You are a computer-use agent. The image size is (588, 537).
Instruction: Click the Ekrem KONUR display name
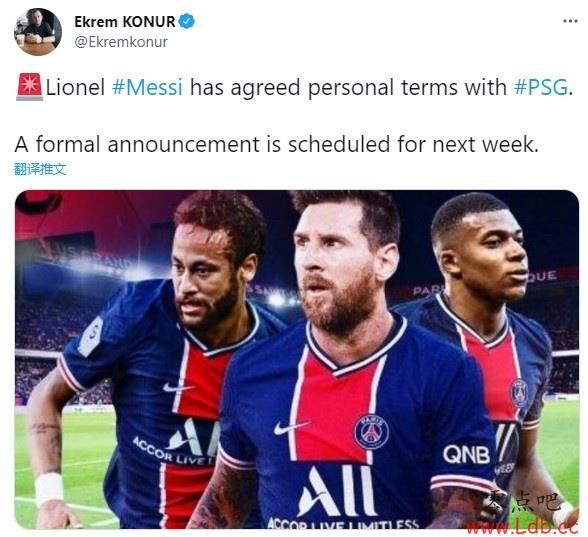tap(124, 21)
